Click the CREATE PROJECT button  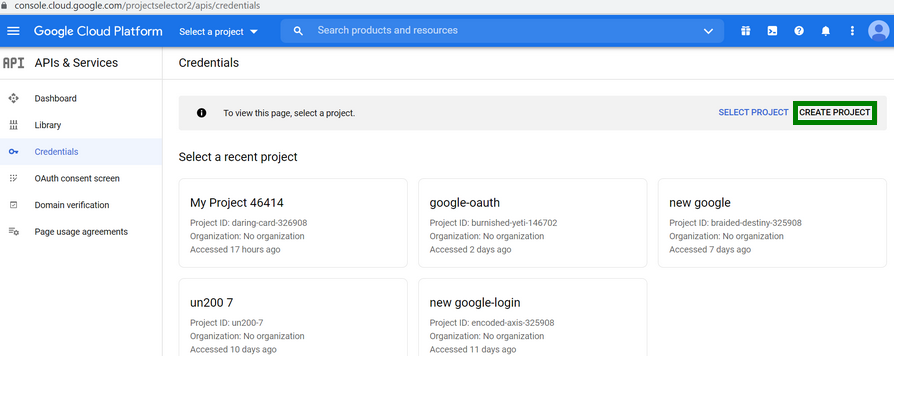(x=835, y=113)
